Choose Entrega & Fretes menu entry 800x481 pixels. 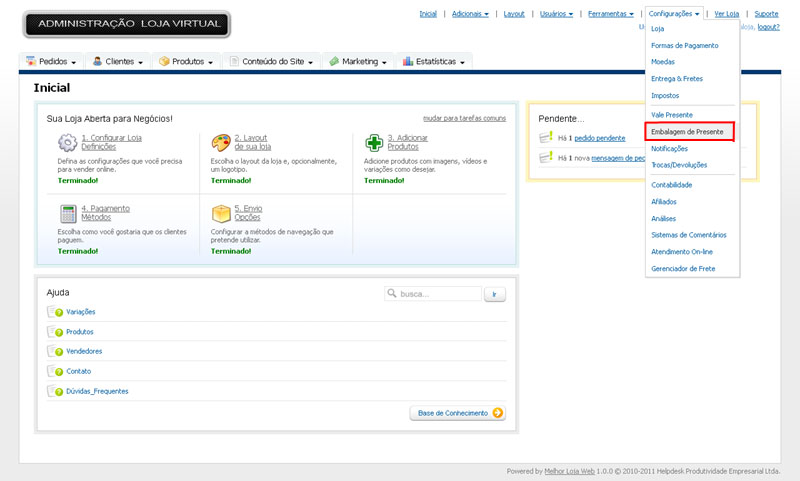[677, 79]
